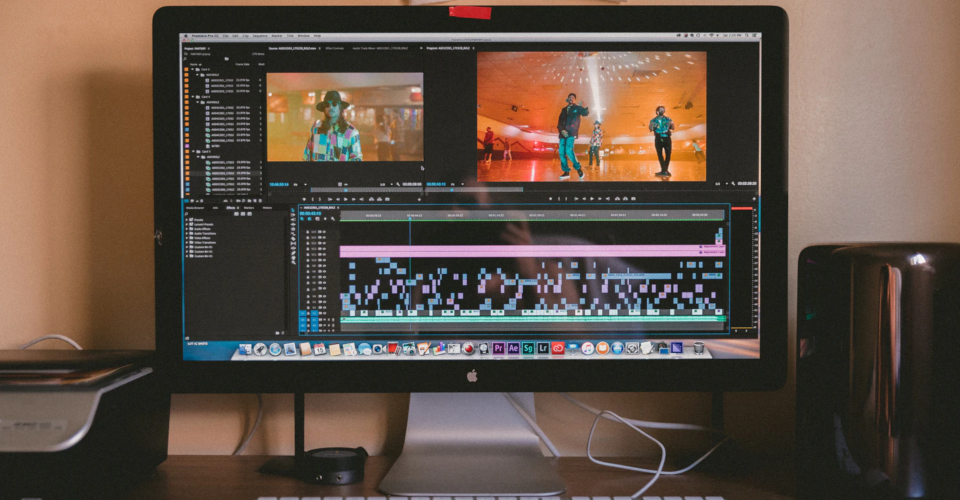Screen dimensions: 960x500
Task: Select the Pen tool
Action: tap(293, 253)
